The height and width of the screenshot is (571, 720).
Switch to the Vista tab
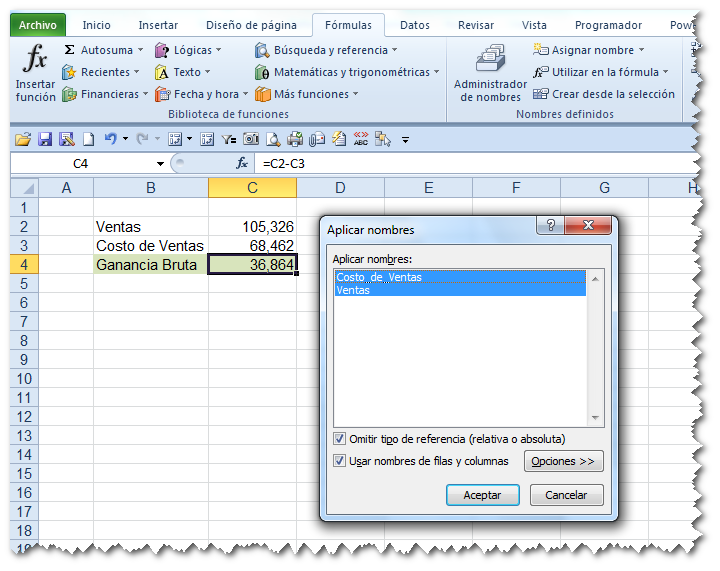[x=534, y=25]
